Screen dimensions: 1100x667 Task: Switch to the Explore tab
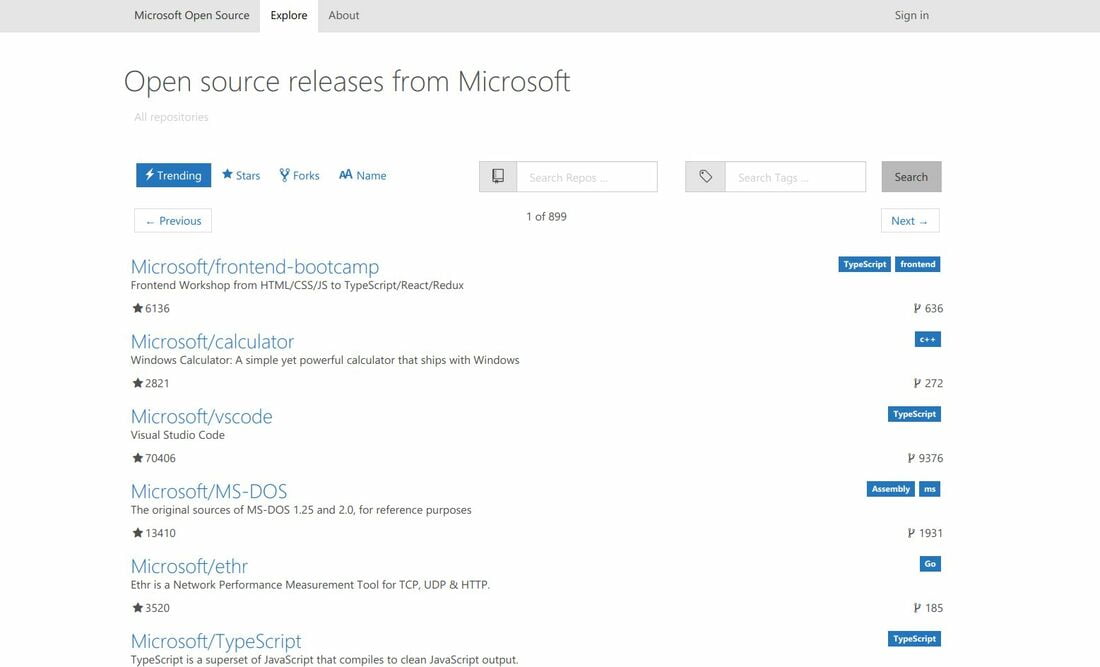pos(289,15)
